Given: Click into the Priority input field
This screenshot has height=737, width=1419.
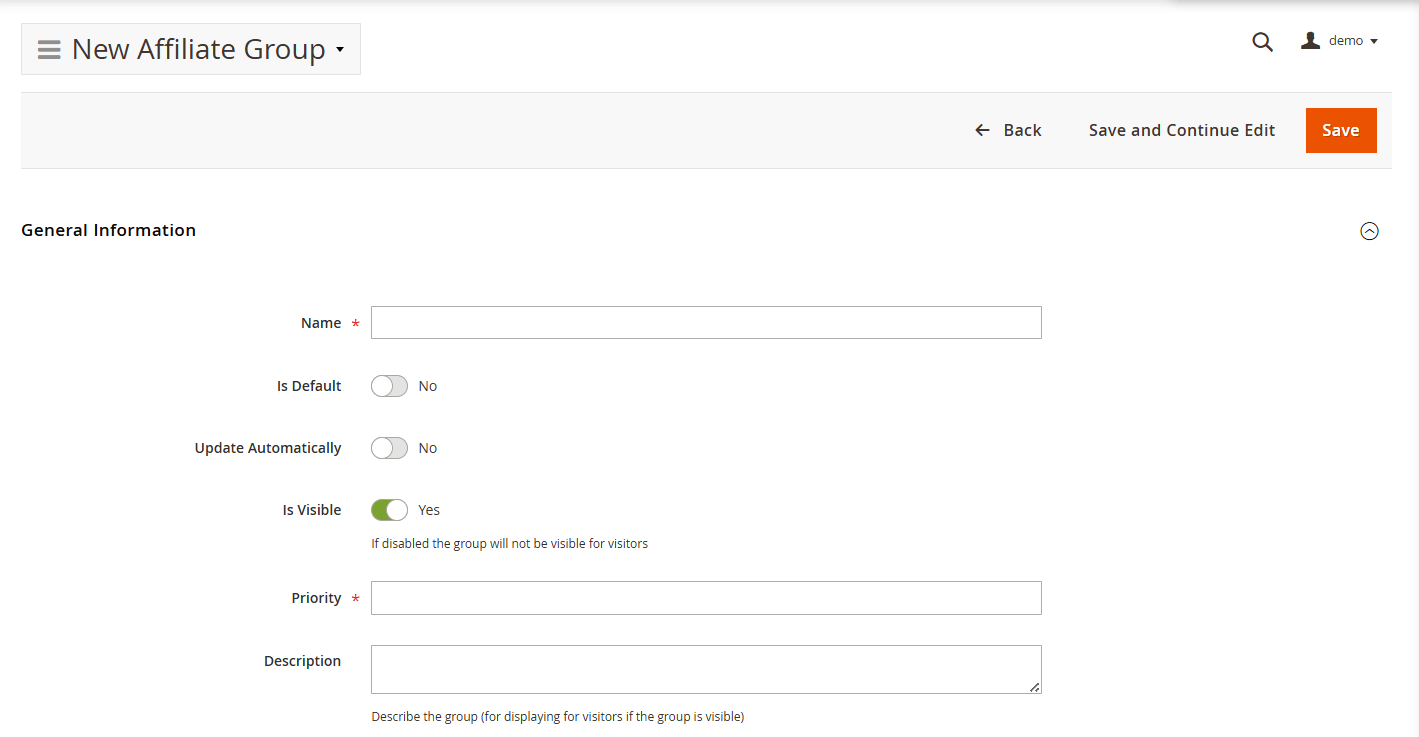Looking at the screenshot, I should tap(706, 598).
